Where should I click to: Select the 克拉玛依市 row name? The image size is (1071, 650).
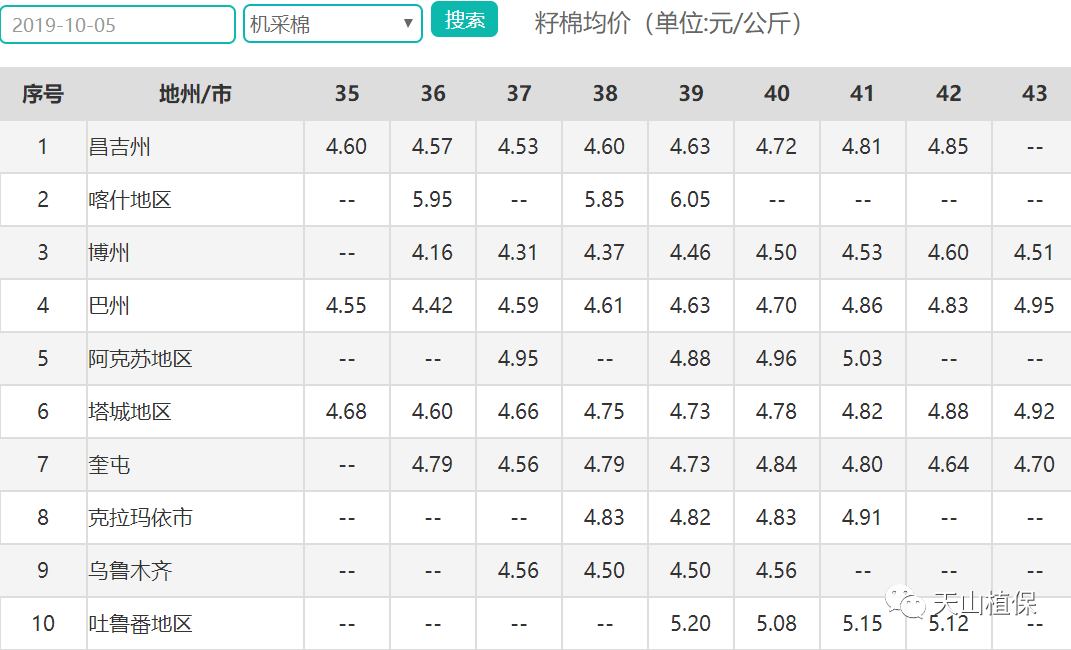pyautogui.click(x=140, y=518)
